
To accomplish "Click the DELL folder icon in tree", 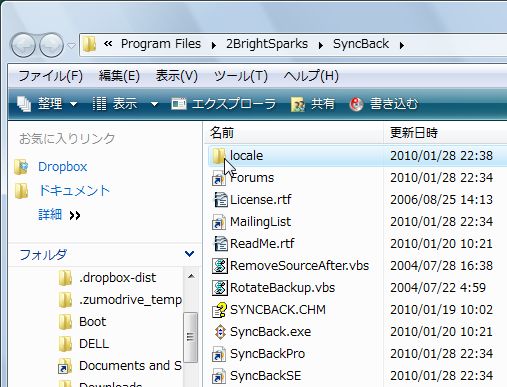I will click(x=65, y=344).
